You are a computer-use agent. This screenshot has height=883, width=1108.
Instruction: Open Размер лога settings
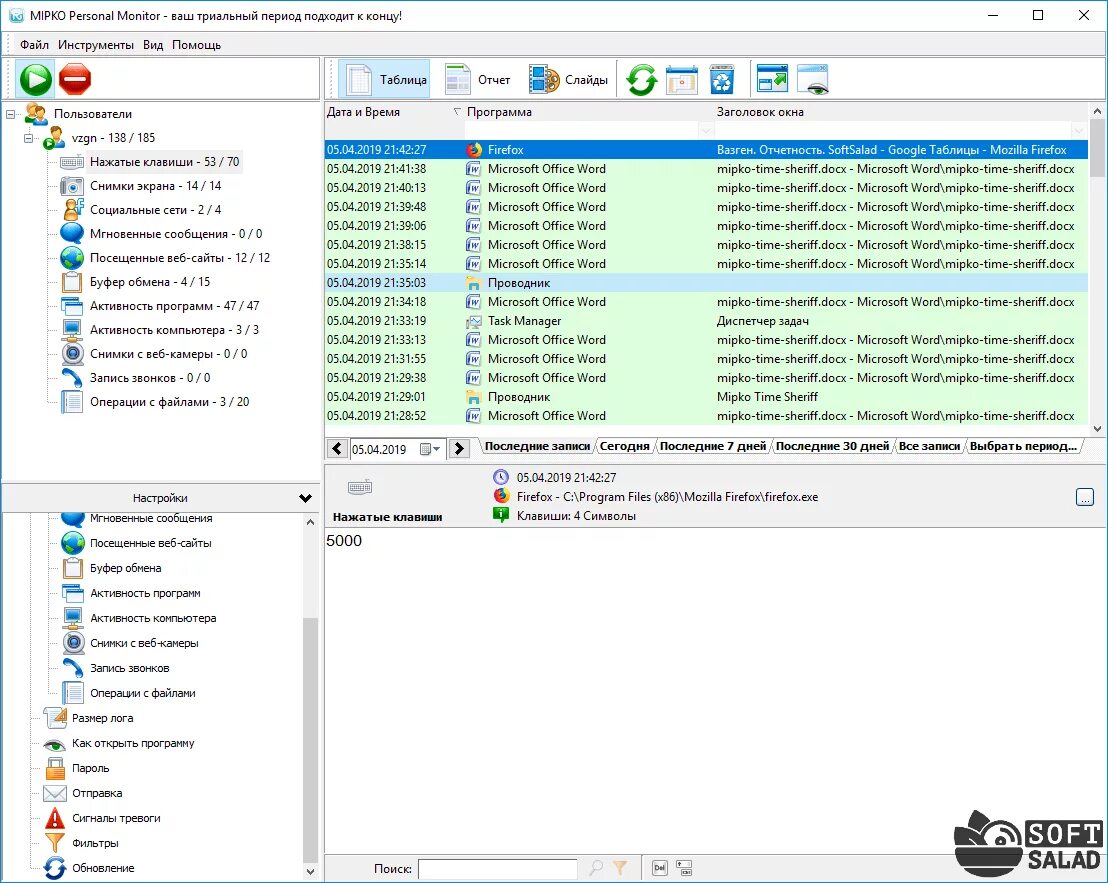pos(102,718)
